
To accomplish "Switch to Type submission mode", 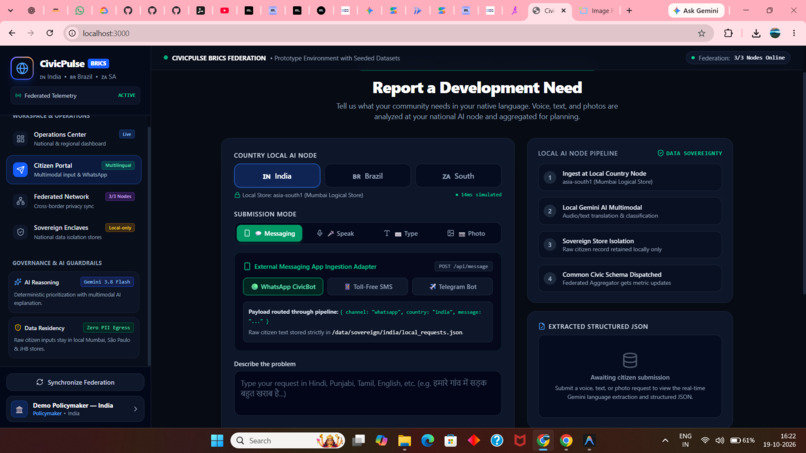I will pyautogui.click(x=401, y=233).
